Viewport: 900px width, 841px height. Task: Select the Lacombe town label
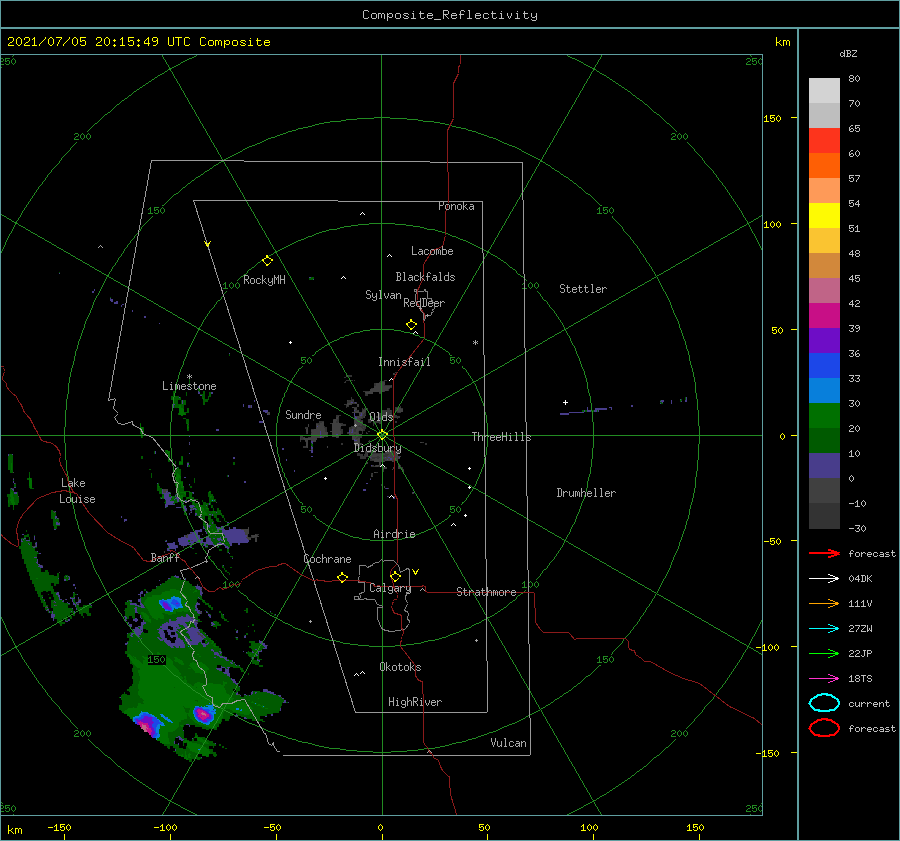click(x=432, y=251)
